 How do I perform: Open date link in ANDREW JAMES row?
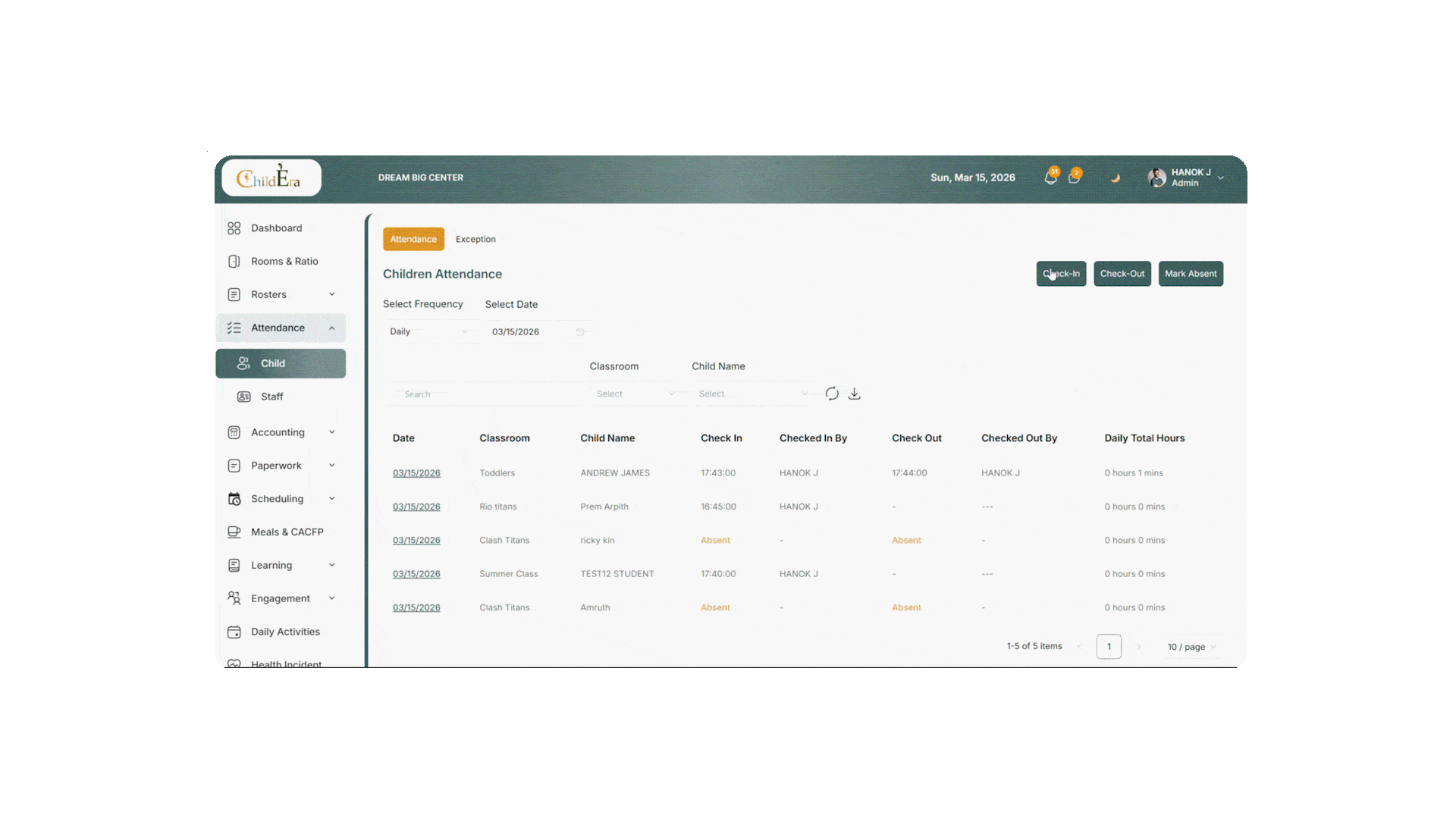(416, 473)
